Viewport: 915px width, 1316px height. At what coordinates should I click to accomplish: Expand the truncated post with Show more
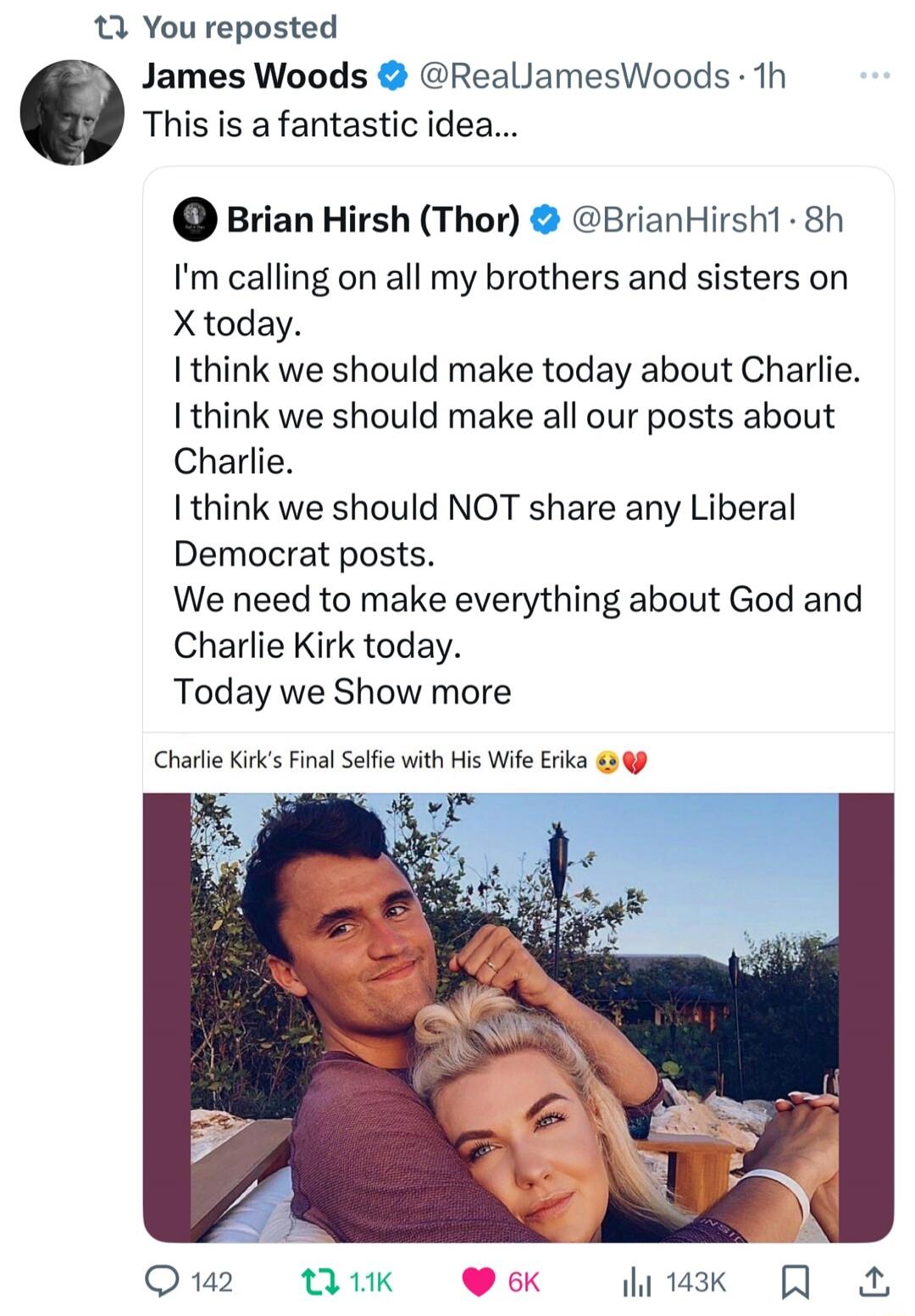423,691
